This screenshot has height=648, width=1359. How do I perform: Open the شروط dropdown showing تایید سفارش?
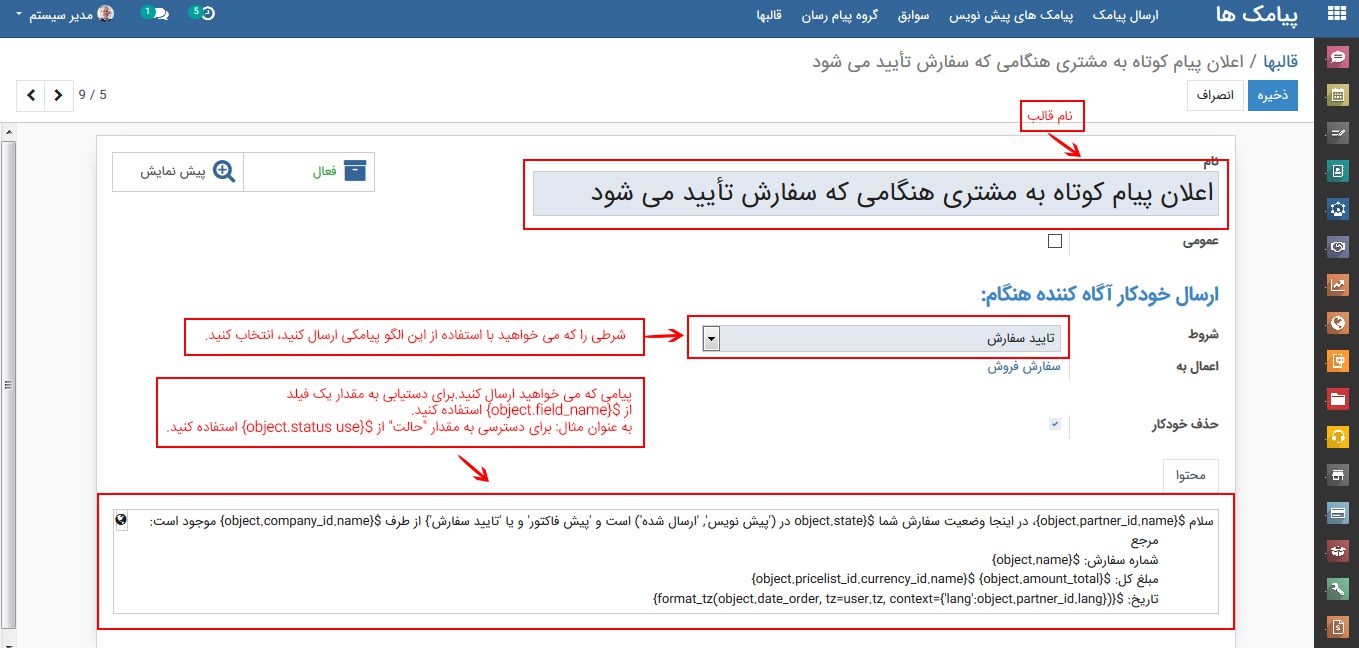point(881,339)
